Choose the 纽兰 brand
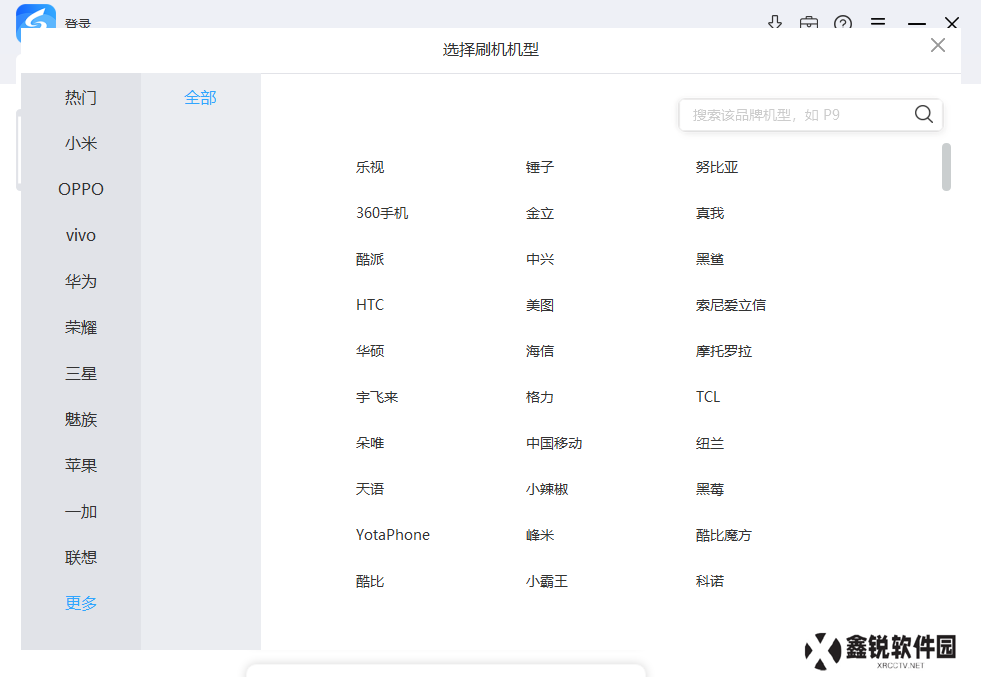Viewport: 981px width, 677px height. tap(709, 443)
